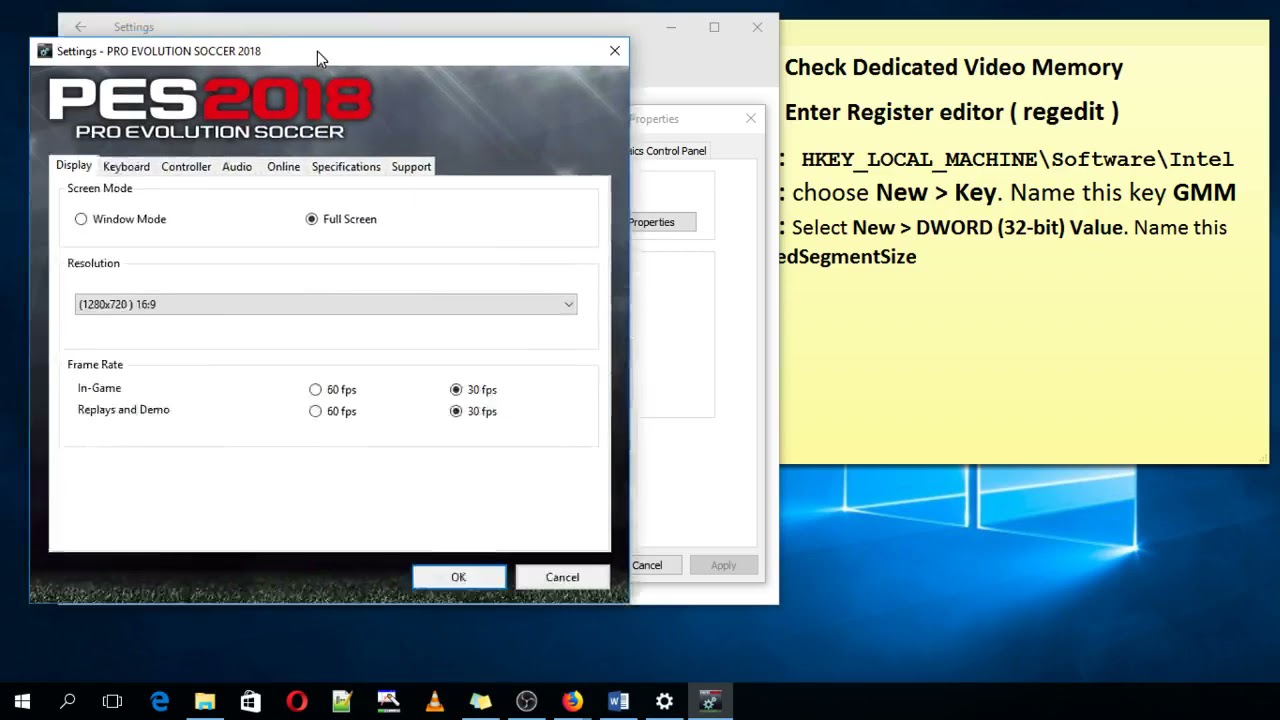Launch Microsoft Edge from taskbar
The height and width of the screenshot is (720, 1280).
[160, 700]
